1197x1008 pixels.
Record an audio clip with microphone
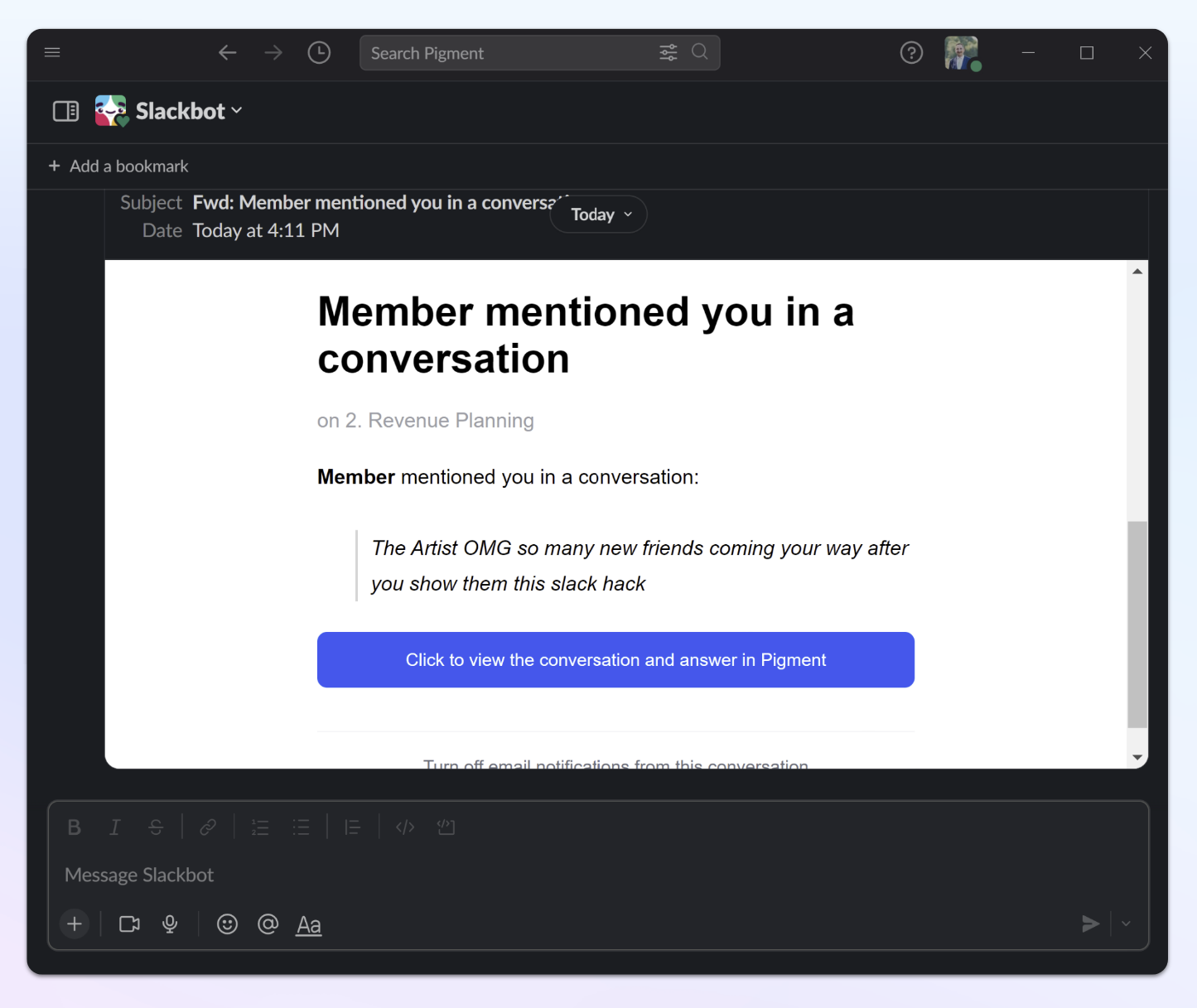pos(170,924)
